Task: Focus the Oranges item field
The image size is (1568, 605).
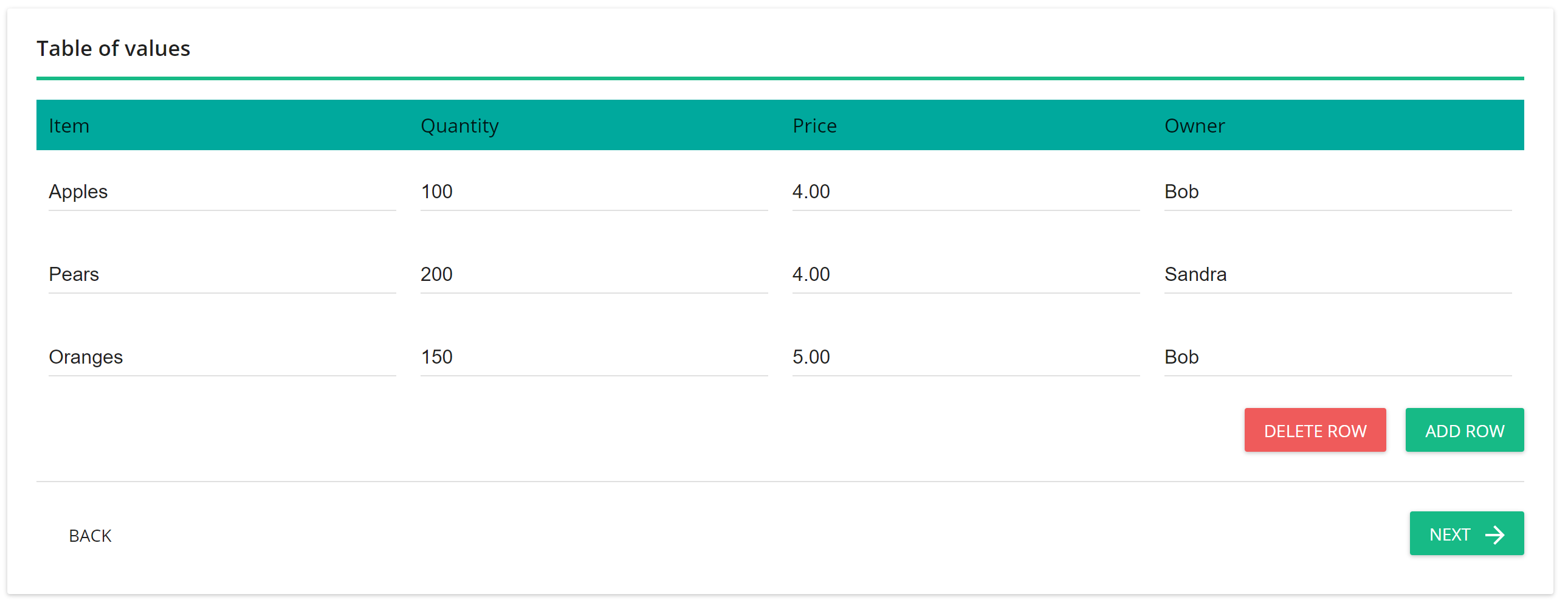Action: pos(222,357)
